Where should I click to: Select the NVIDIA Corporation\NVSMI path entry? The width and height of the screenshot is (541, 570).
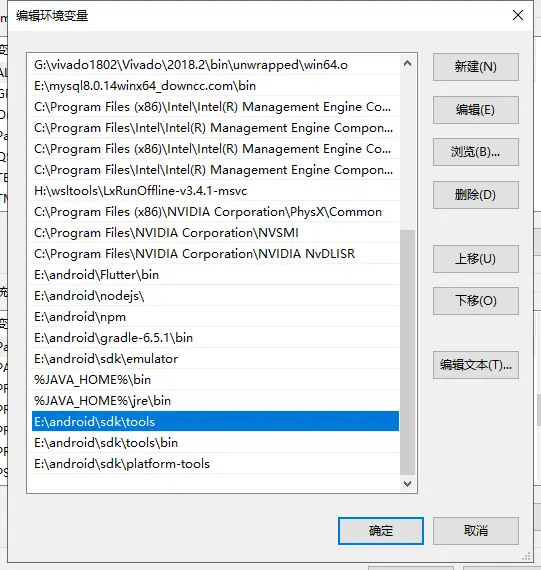point(214,233)
